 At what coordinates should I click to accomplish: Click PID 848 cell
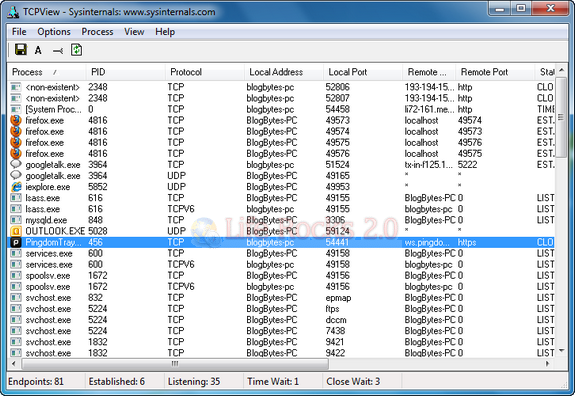tap(95, 220)
